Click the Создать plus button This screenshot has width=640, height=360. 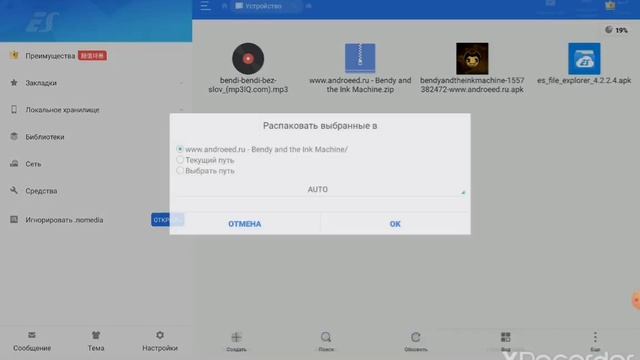click(236, 341)
